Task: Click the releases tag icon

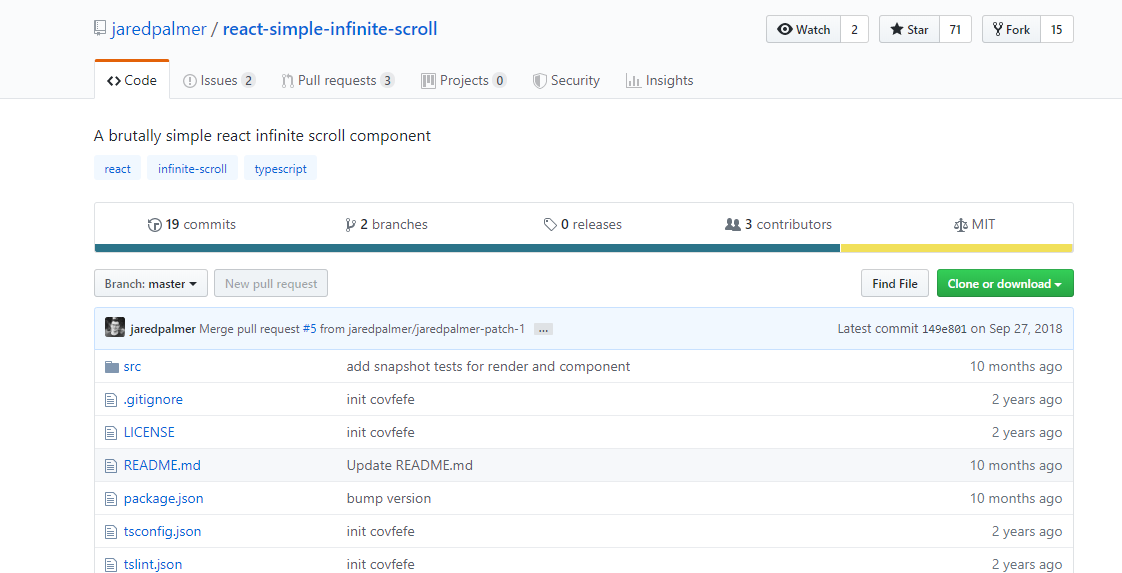Action: [550, 225]
